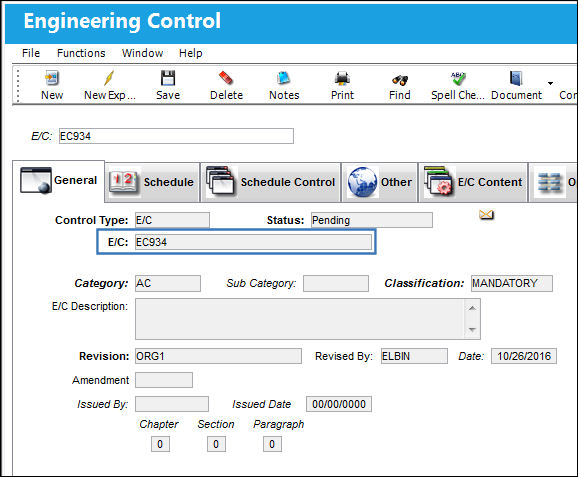578x477 pixels.
Task: Click the Chapter number field
Action: [x=160, y=444]
